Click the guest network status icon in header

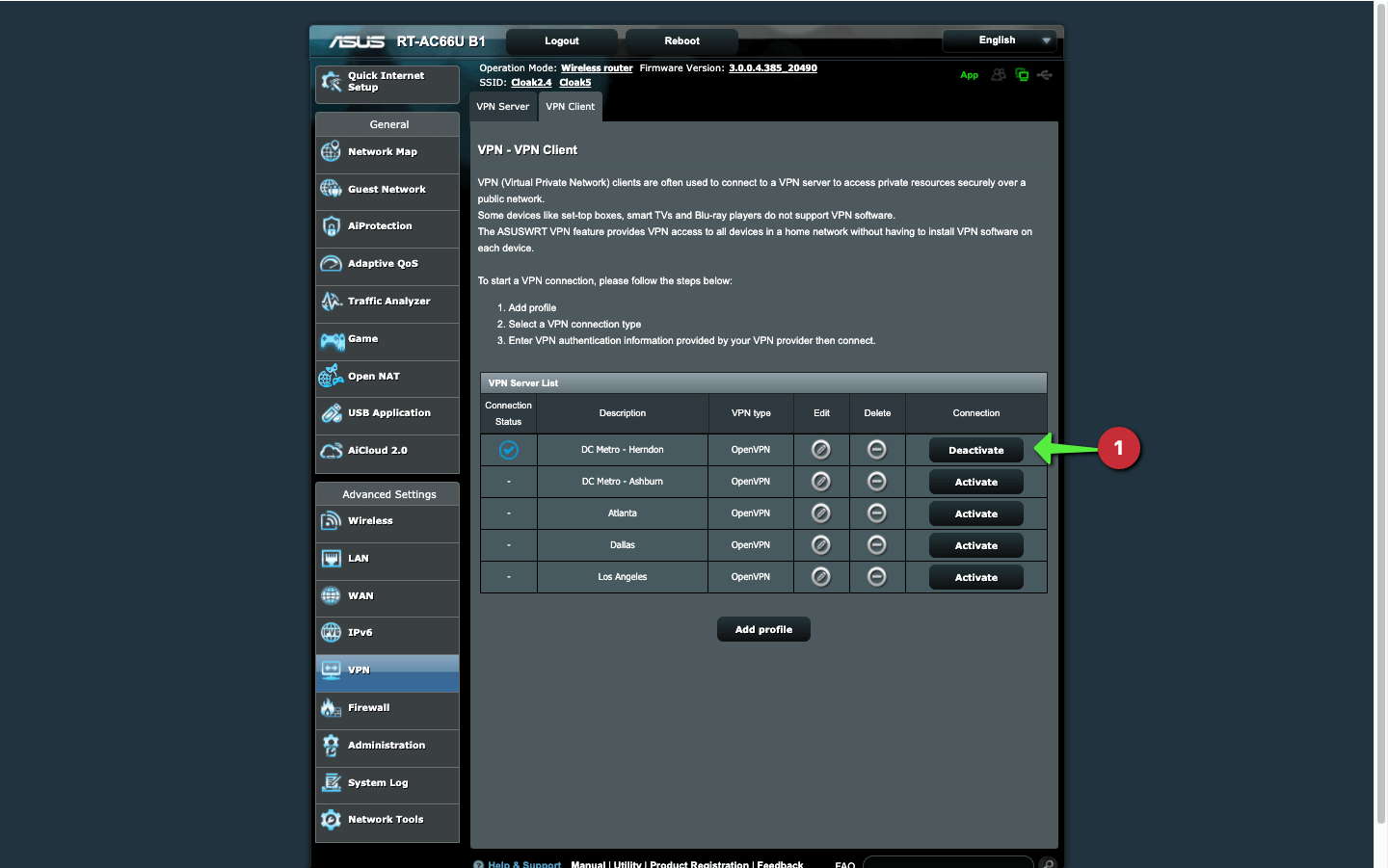click(999, 75)
